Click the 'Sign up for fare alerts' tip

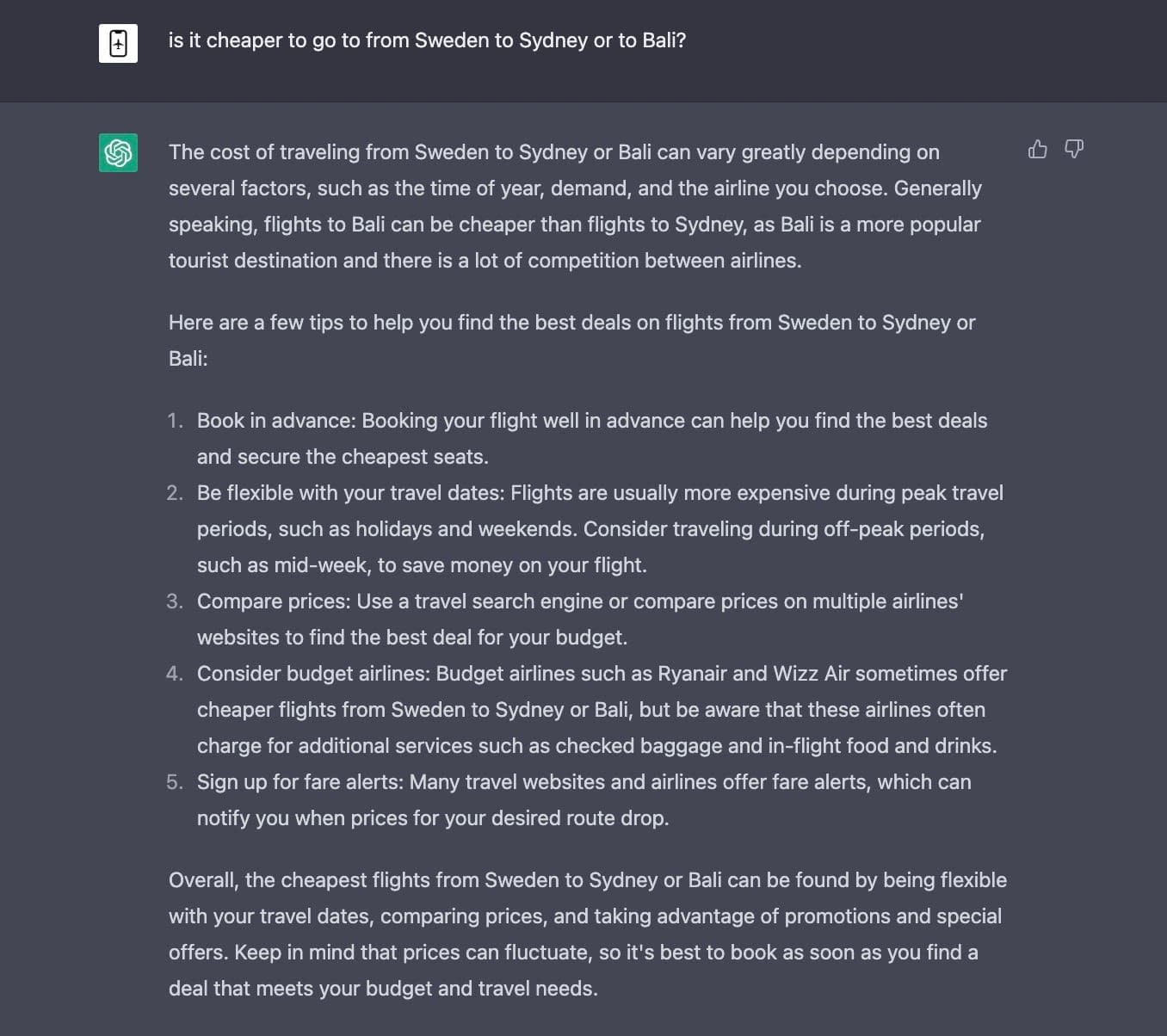[583, 800]
